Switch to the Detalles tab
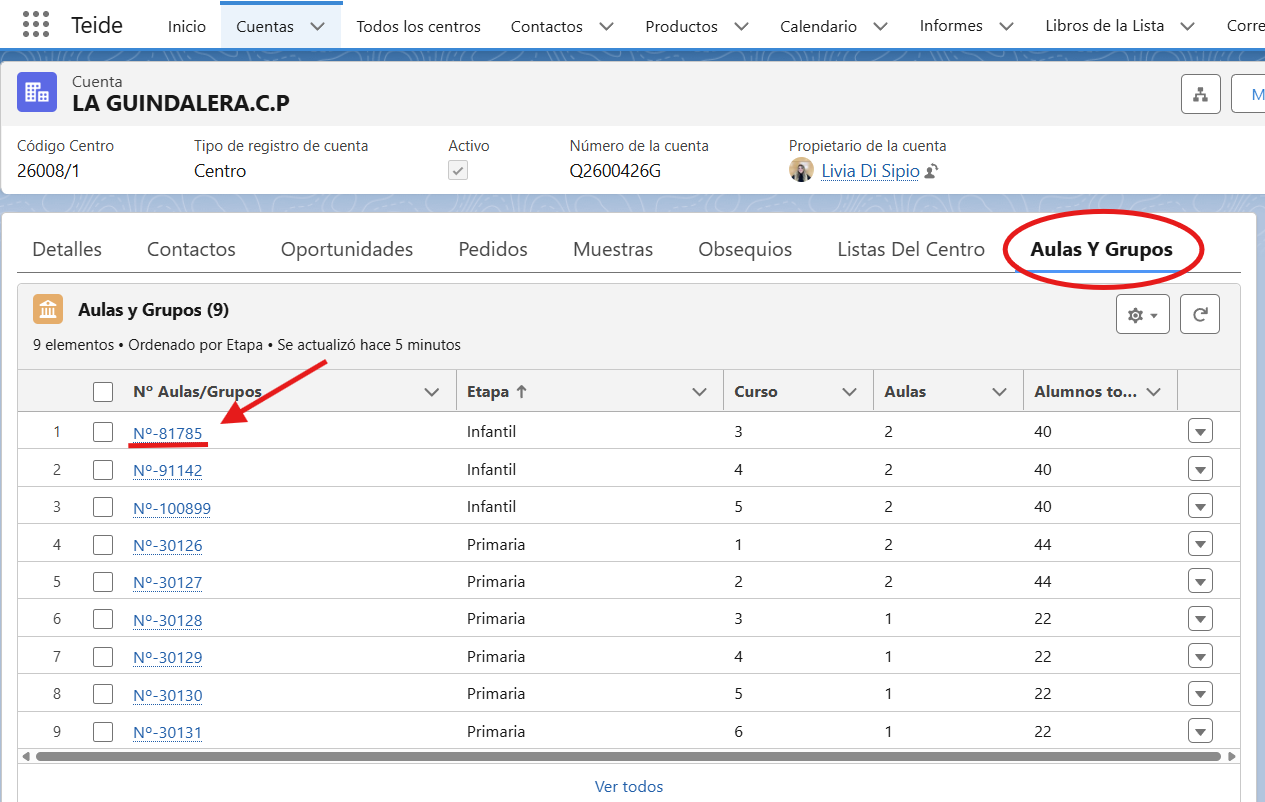Viewport: 1265px width, 802px height. [x=67, y=249]
